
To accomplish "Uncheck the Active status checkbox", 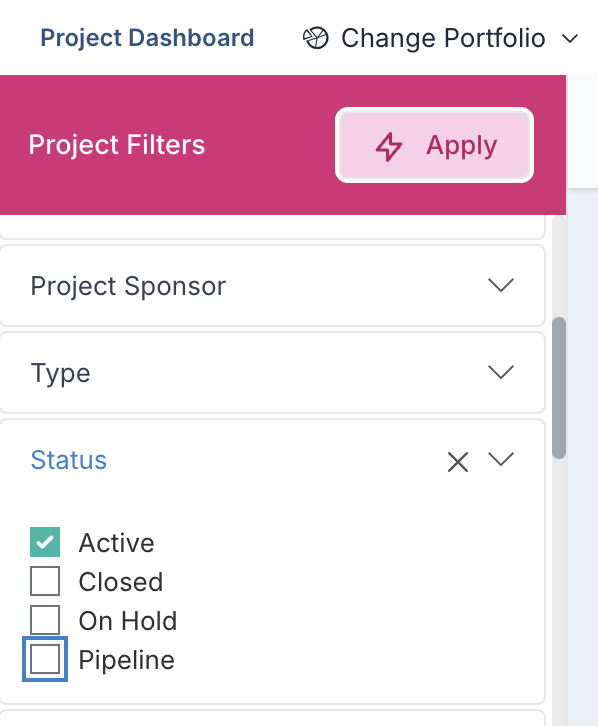I will pos(45,542).
